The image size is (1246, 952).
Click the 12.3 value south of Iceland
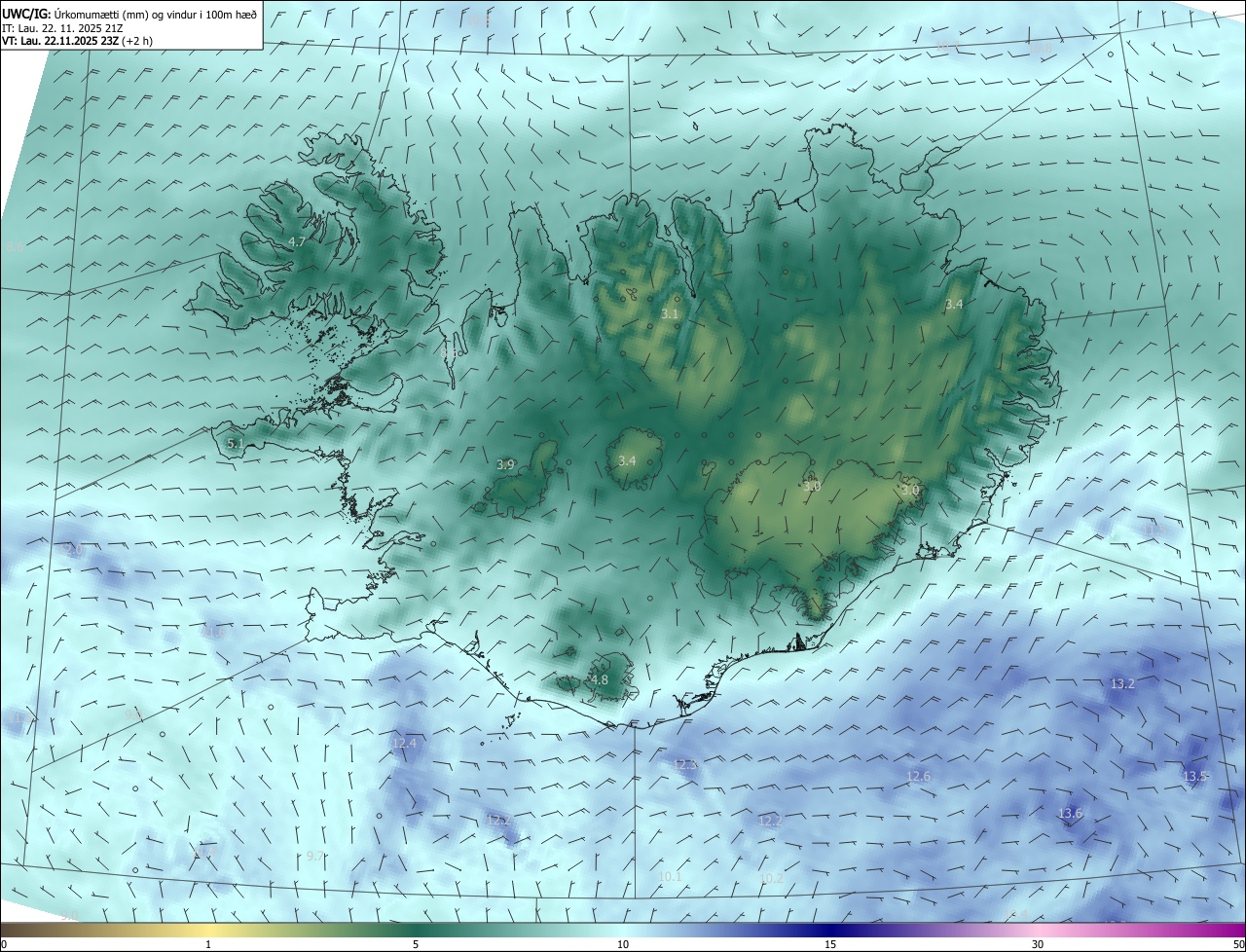coord(686,765)
